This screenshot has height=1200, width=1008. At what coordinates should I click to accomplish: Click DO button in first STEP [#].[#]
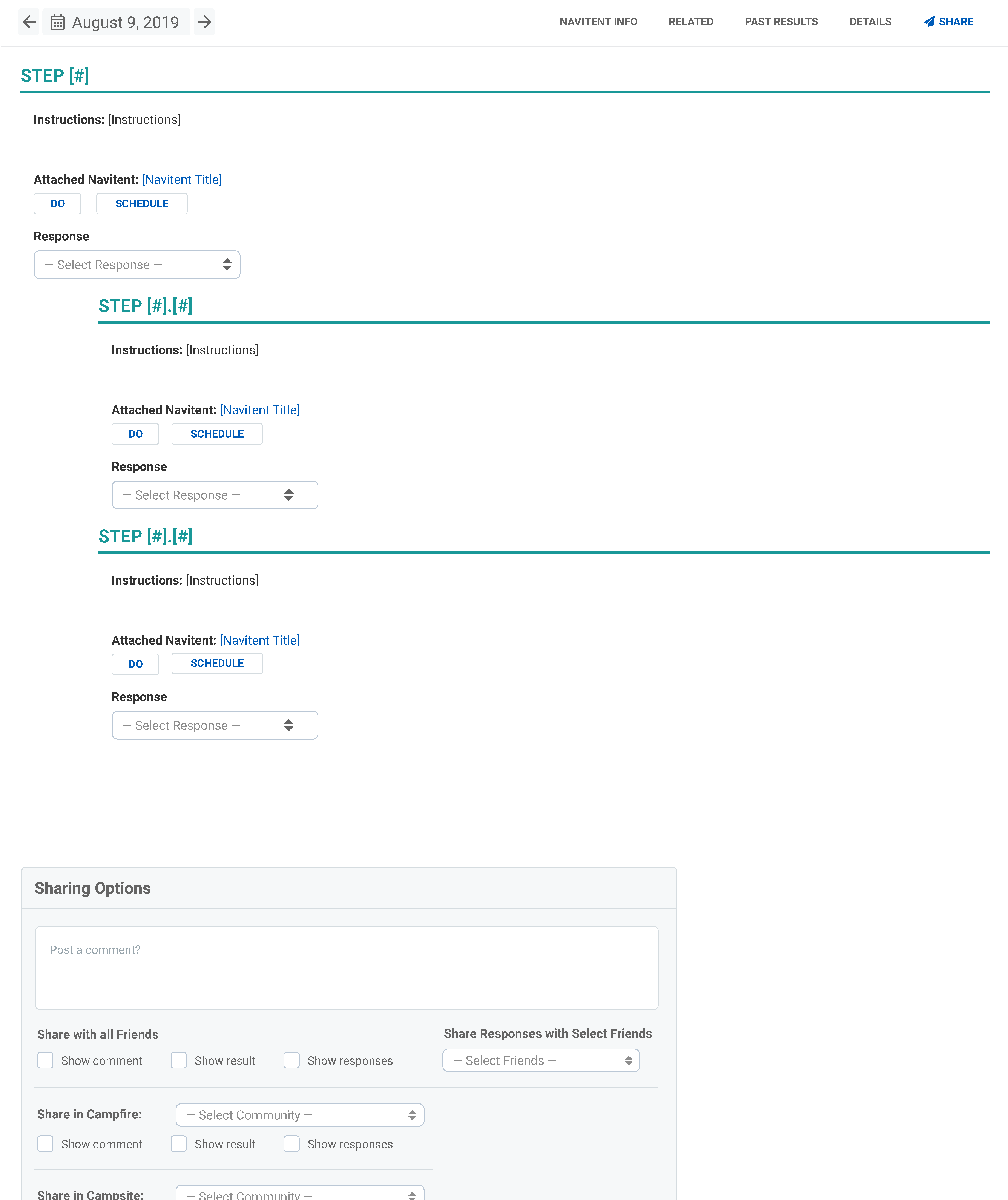point(135,434)
